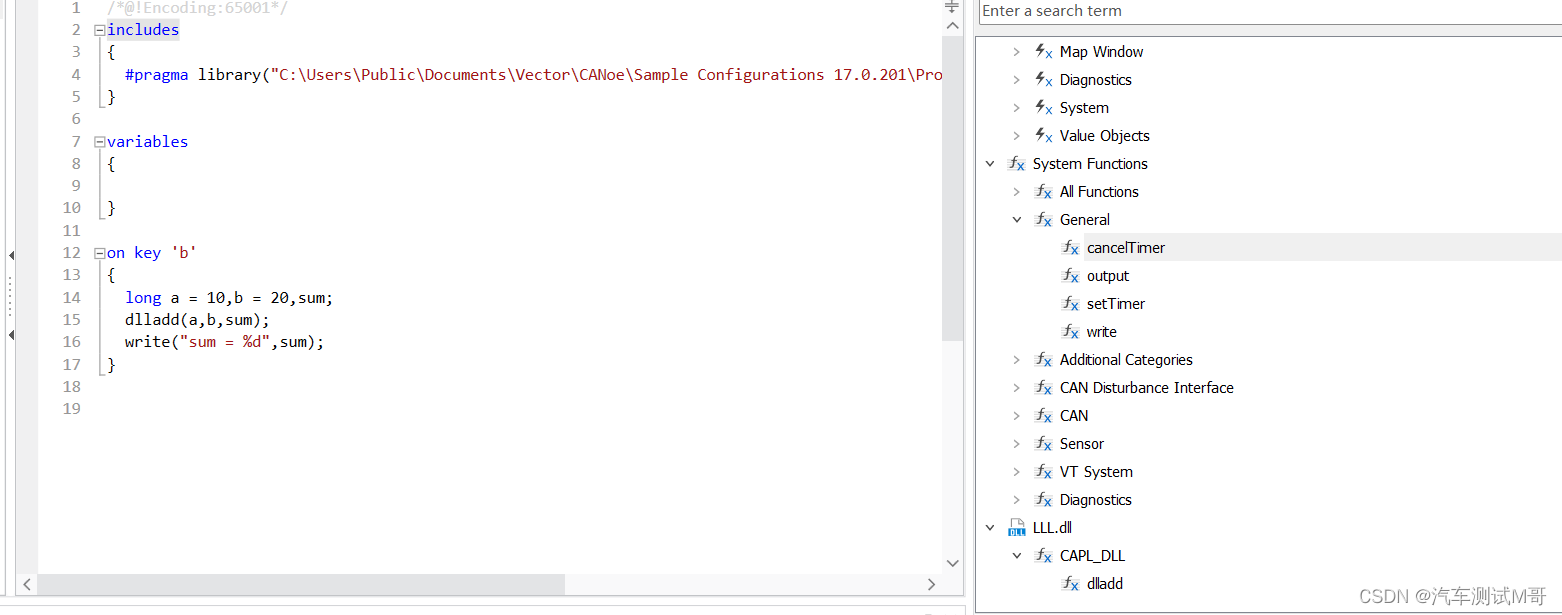The height and width of the screenshot is (615, 1562).
Task: Click the fx icon beside the write function
Action: point(1069,331)
